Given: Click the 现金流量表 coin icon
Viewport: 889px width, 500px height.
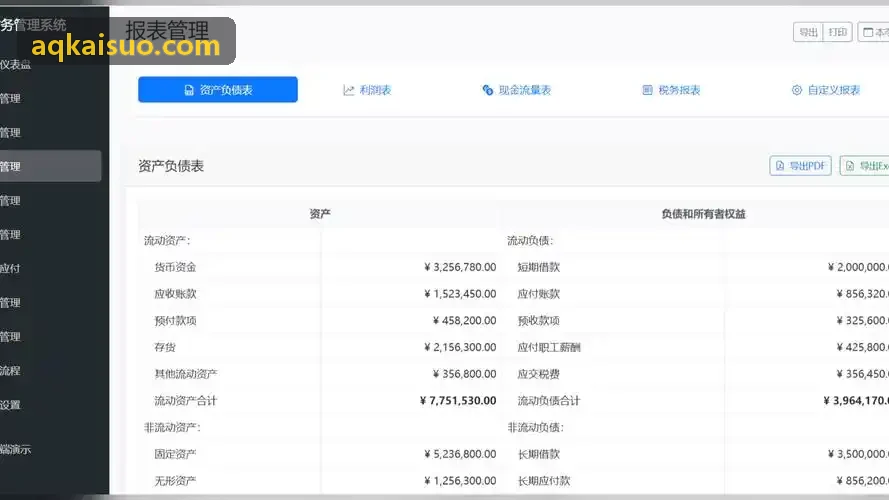Looking at the screenshot, I should (488, 90).
